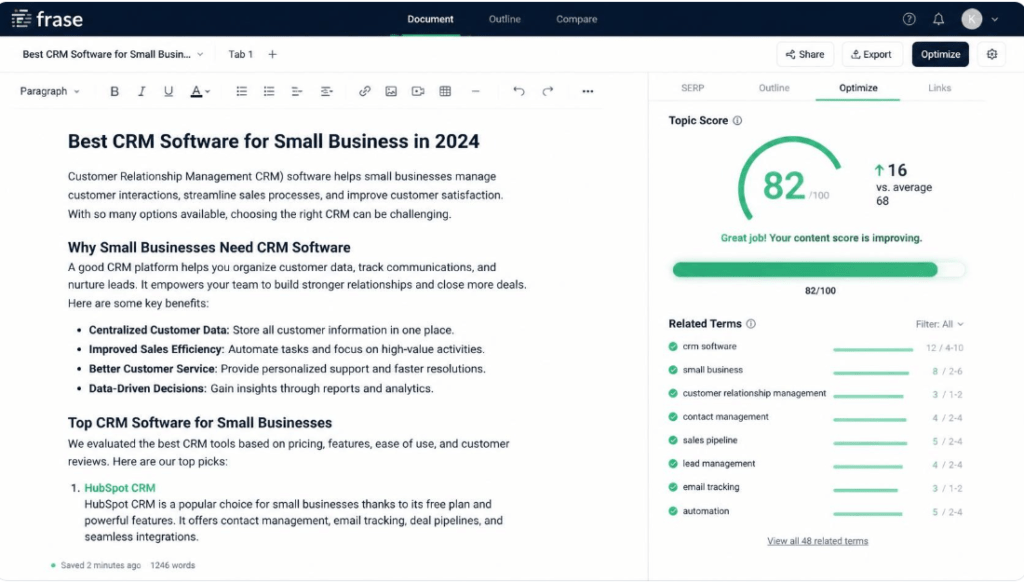
Task: Toggle bold formatting
Action: point(114,91)
